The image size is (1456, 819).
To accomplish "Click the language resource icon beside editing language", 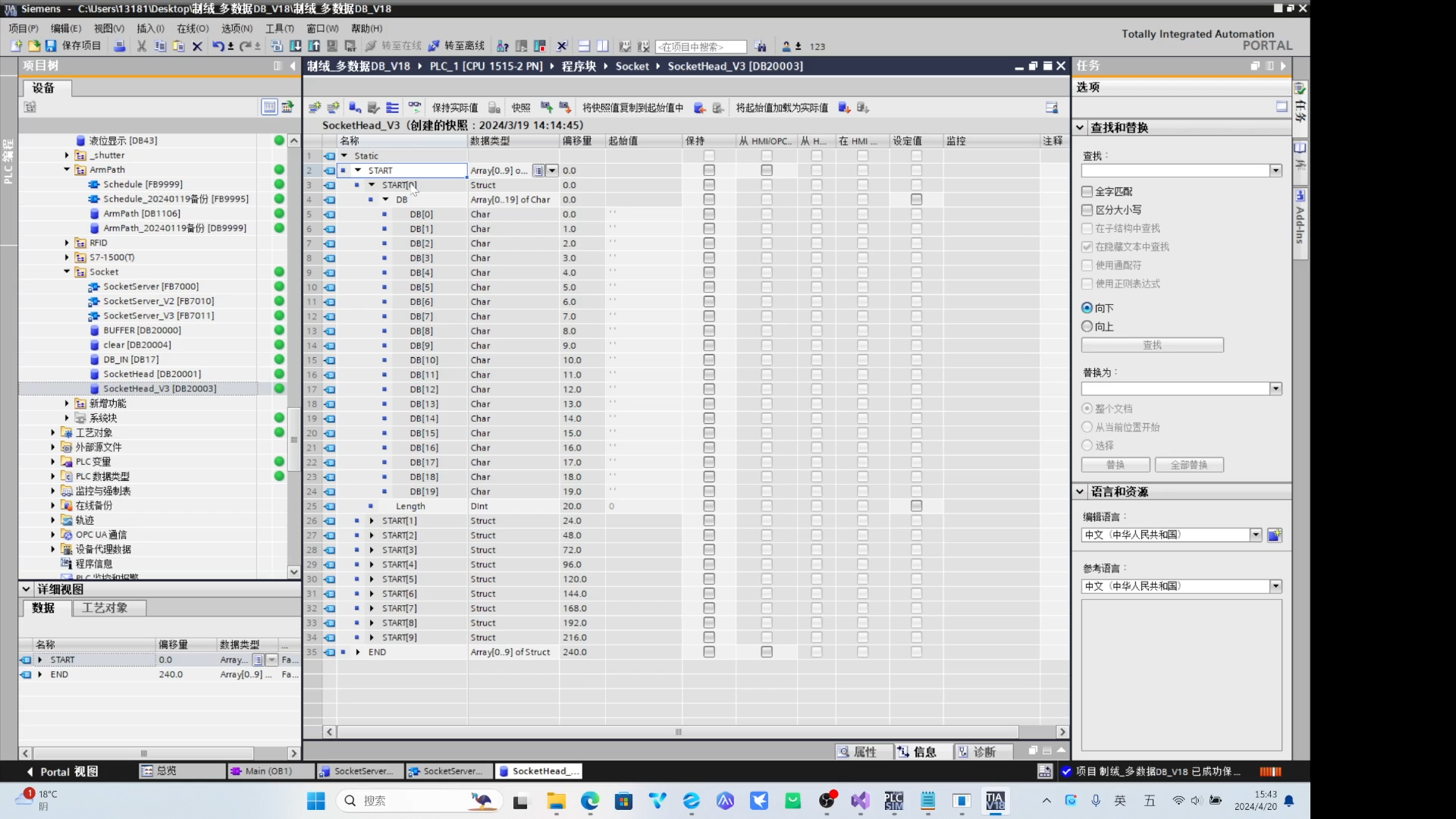I will coord(1275,535).
